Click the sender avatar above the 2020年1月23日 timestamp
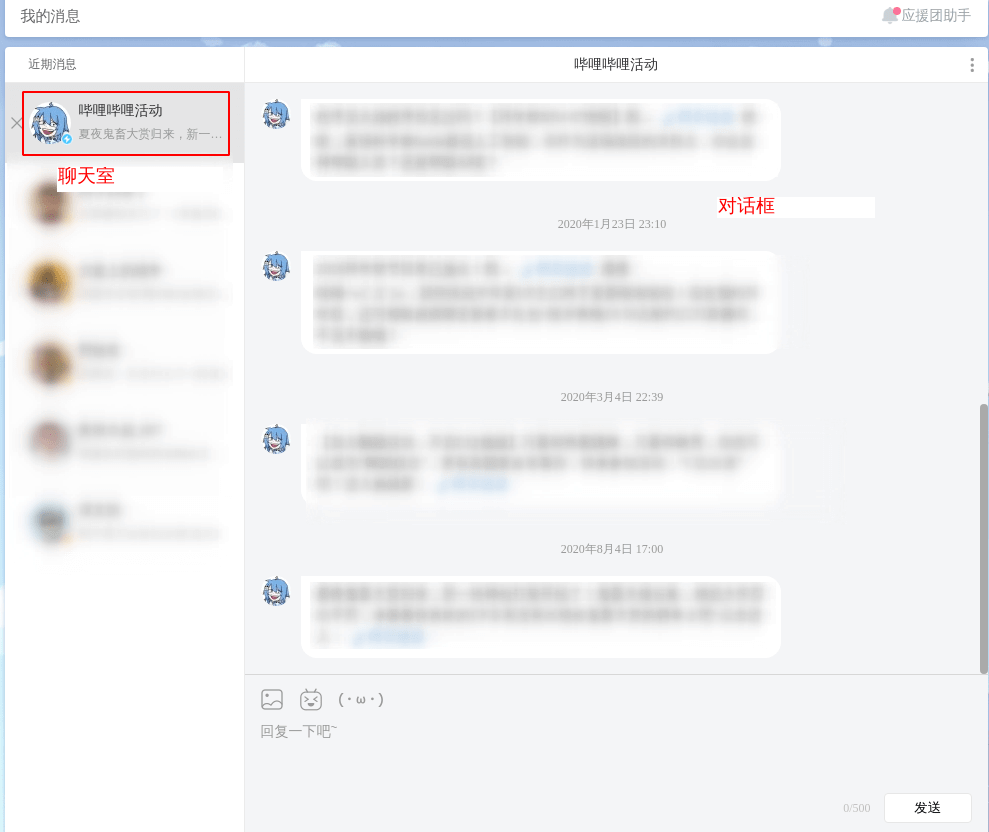Viewport: 989px width, 832px height. [x=276, y=115]
